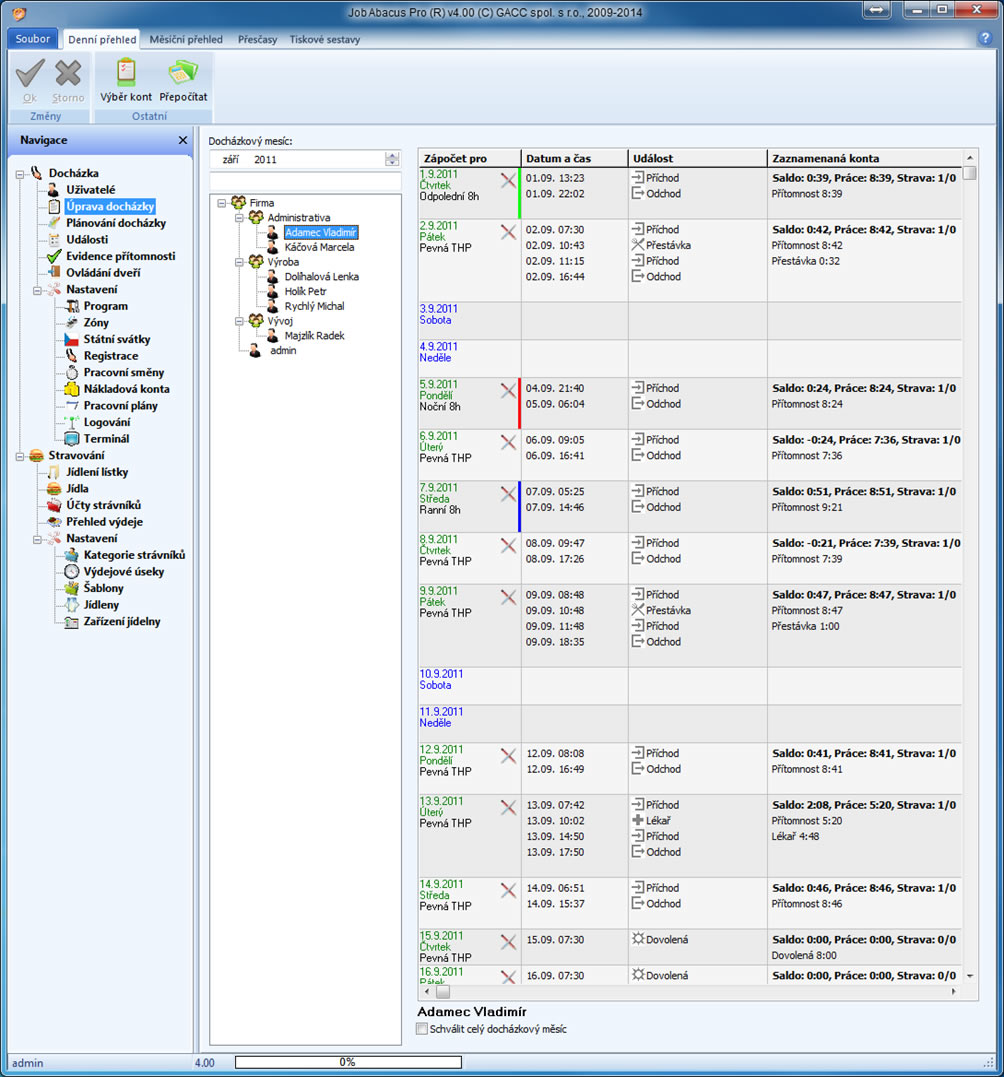
Task: Click the vertical scrollbar thumb of attendance table
Action: (970, 173)
